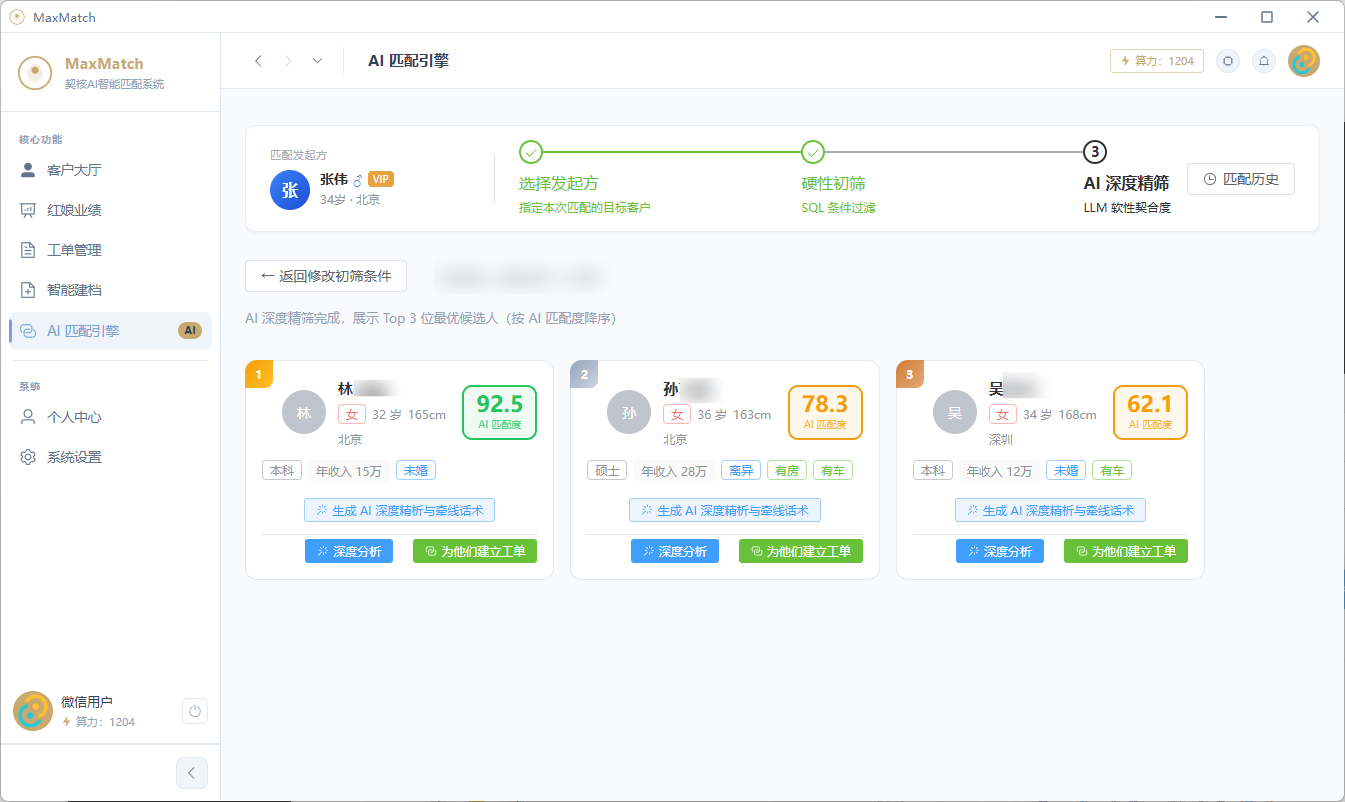
Task: Select AI 匹配引擎 menu item
Action: click(110, 331)
